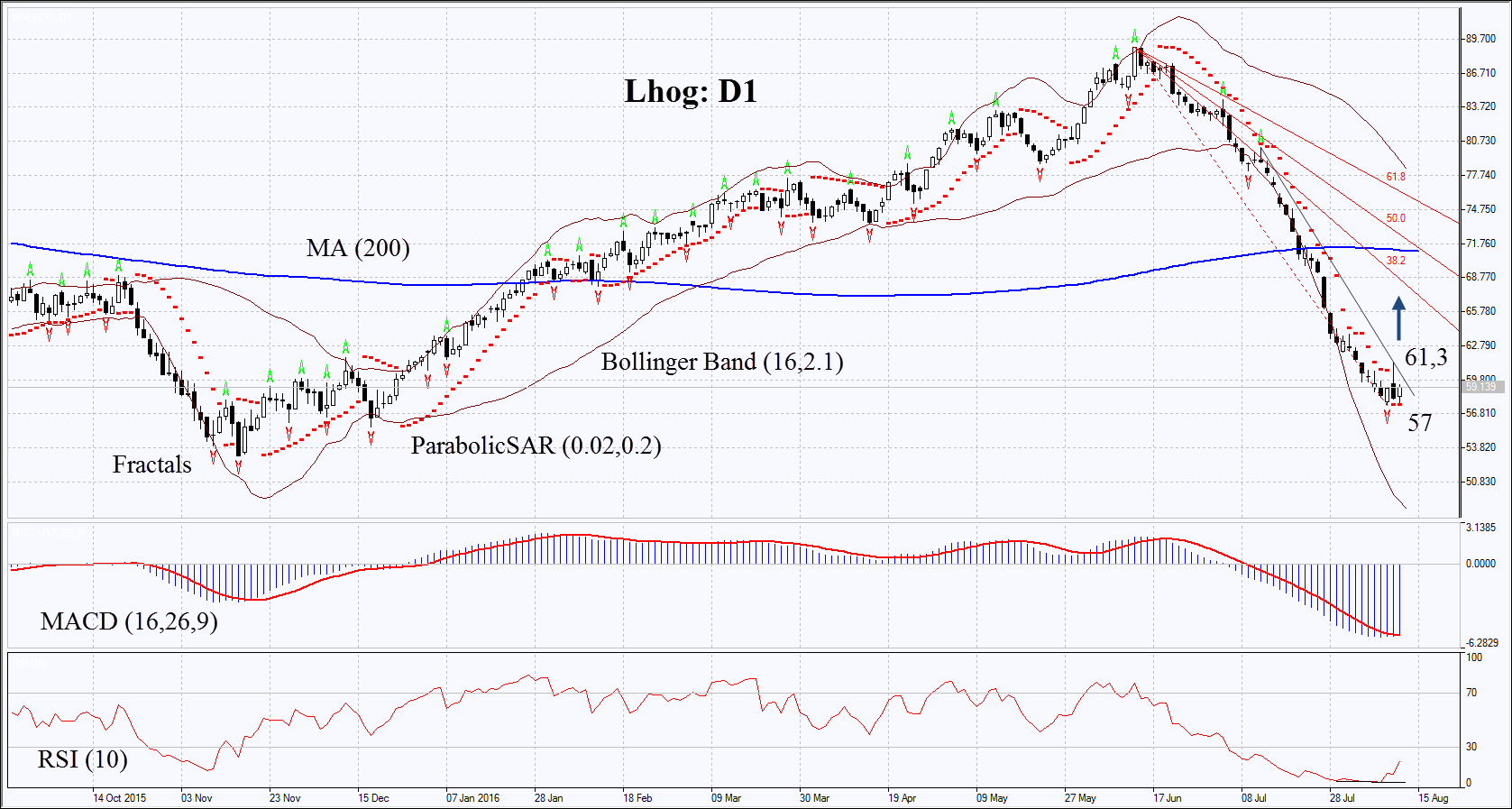Click the chart title 'Lhog: D1'
Screen dimensions: 1512x809
pos(691,91)
